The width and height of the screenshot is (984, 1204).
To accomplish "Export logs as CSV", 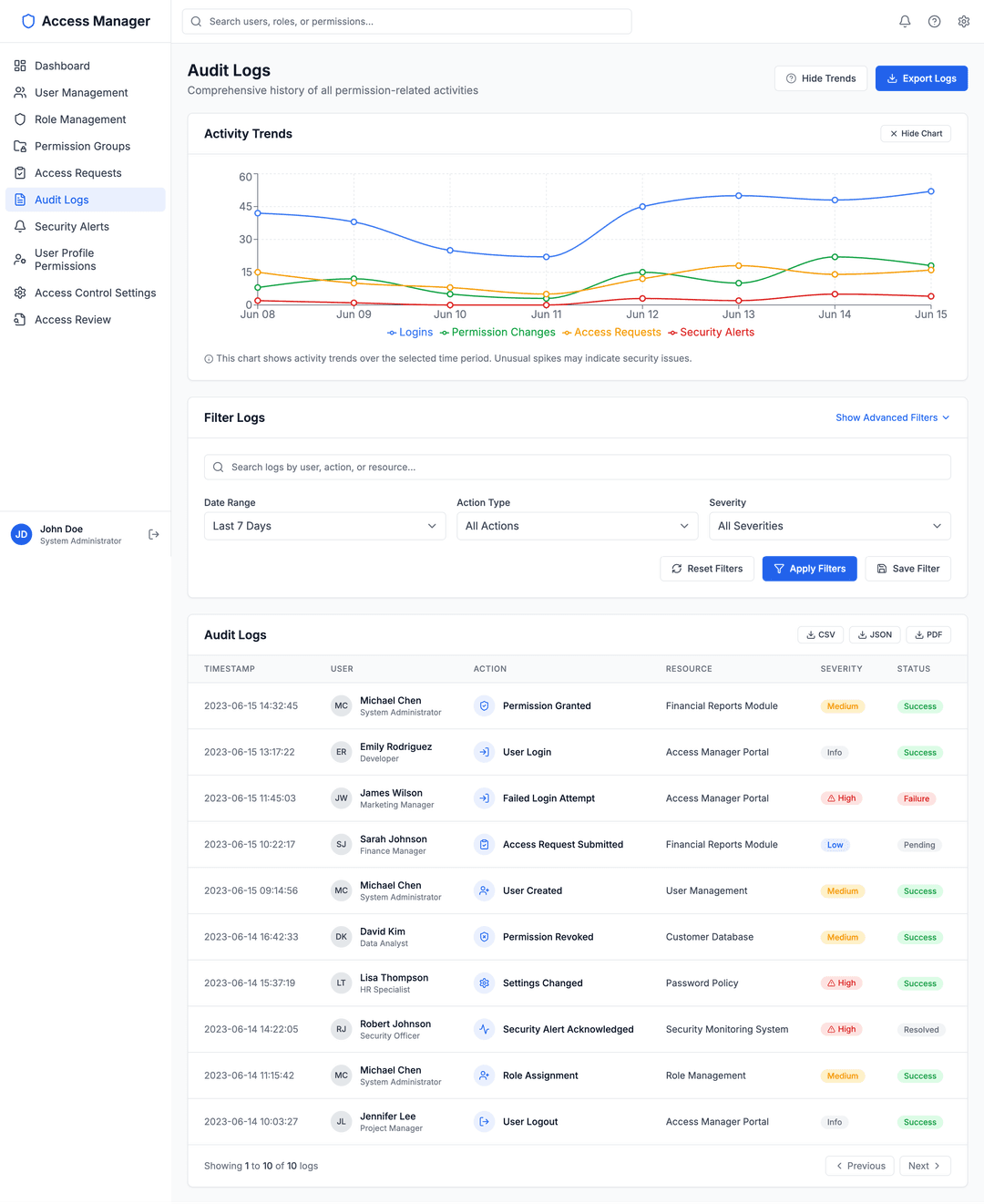I will click(821, 635).
